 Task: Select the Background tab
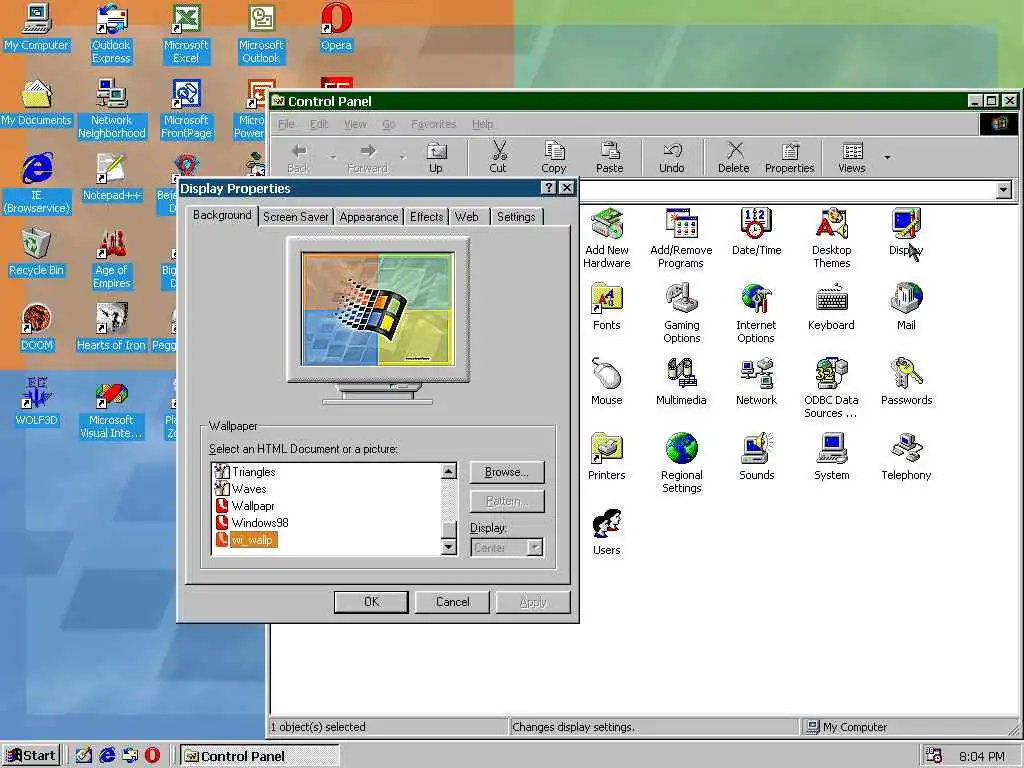pyautogui.click(x=222, y=215)
